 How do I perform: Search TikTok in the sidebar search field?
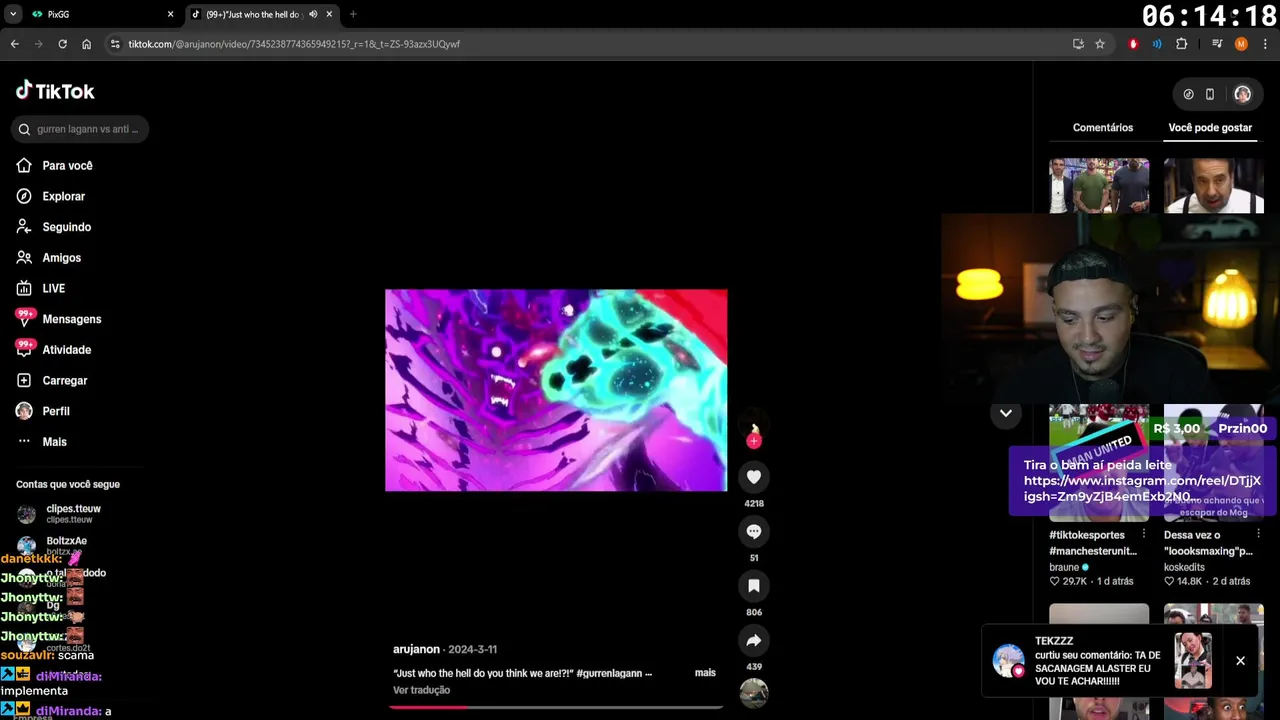click(80, 129)
